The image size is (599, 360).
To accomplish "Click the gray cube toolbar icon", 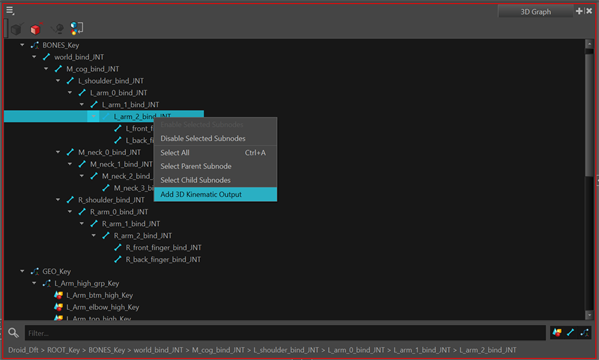I will click(x=16, y=29).
